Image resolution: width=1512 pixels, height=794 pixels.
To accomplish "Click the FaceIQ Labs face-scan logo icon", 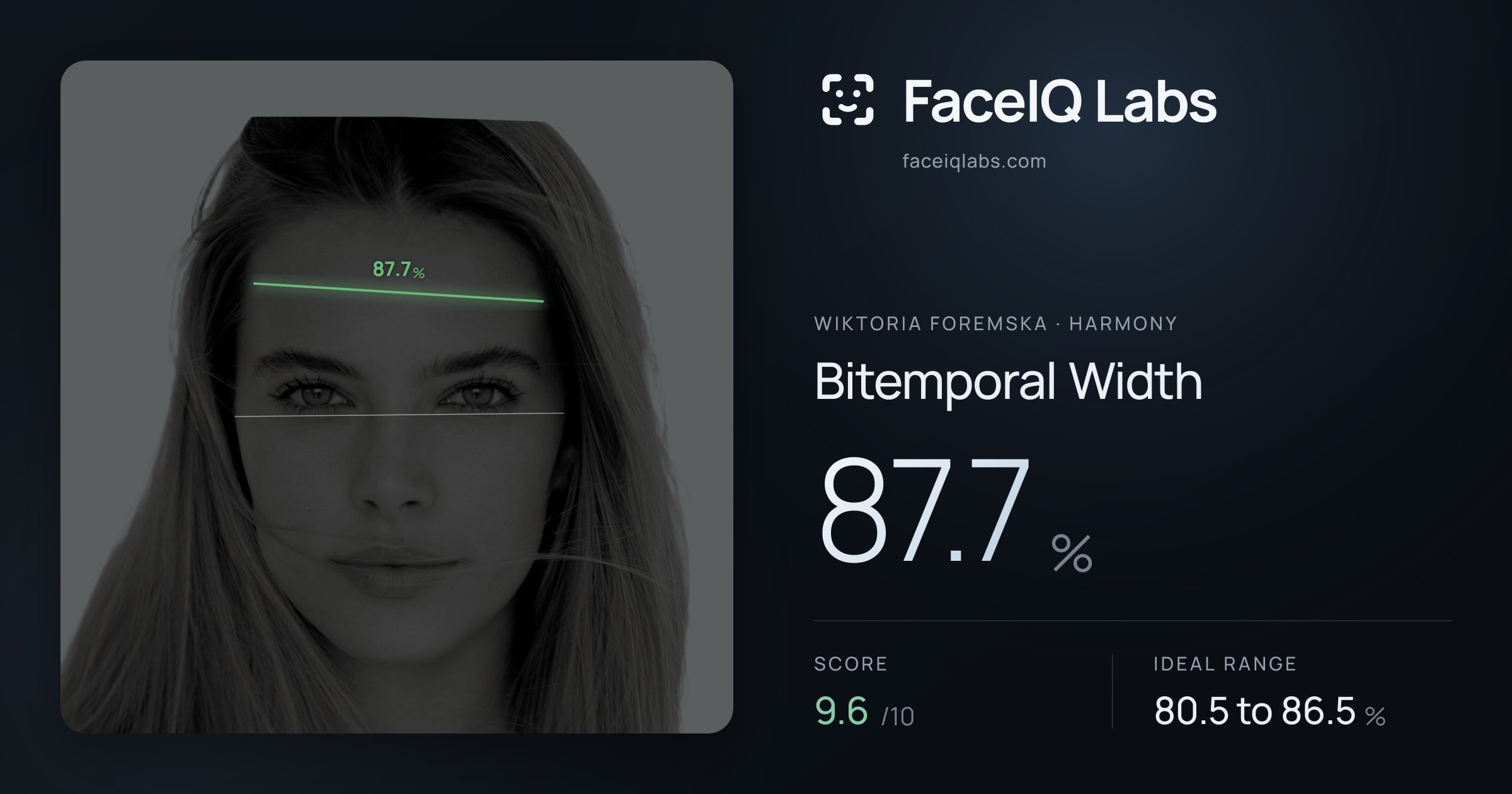I will pyautogui.click(x=848, y=100).
